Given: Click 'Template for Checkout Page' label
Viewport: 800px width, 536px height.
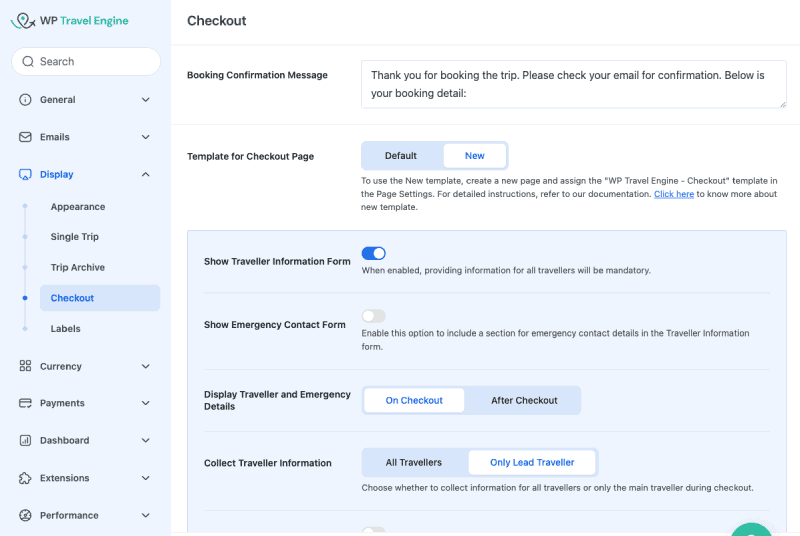Looking at the screenshot, I should click(x=250, y=157).
